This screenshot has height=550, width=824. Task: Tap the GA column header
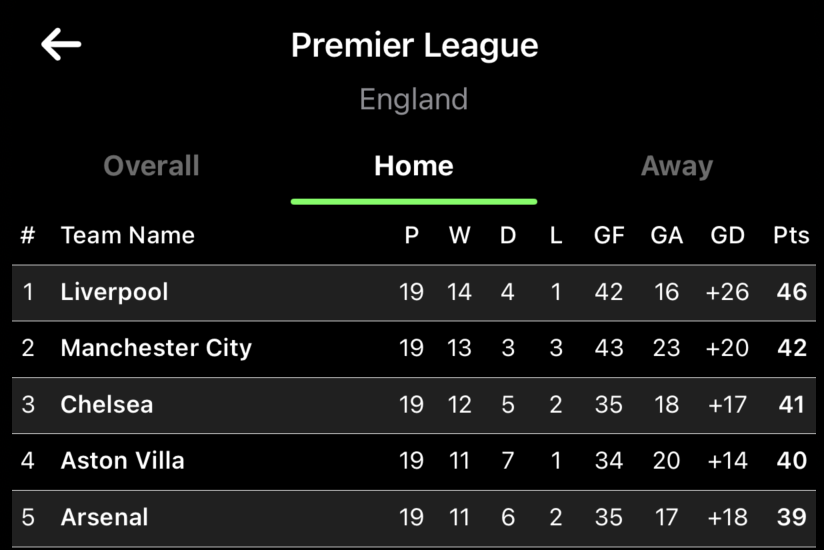pos(667,236)
